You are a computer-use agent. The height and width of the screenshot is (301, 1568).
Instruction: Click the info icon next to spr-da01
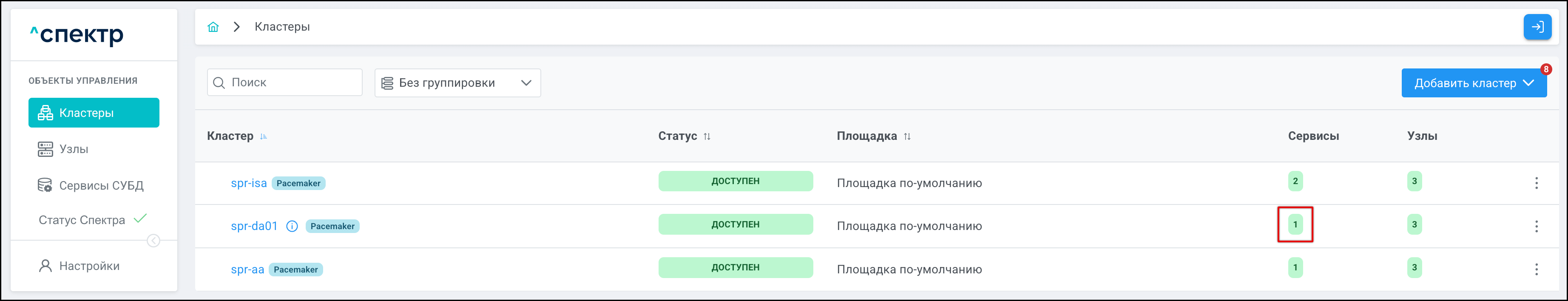pos(292,226)
